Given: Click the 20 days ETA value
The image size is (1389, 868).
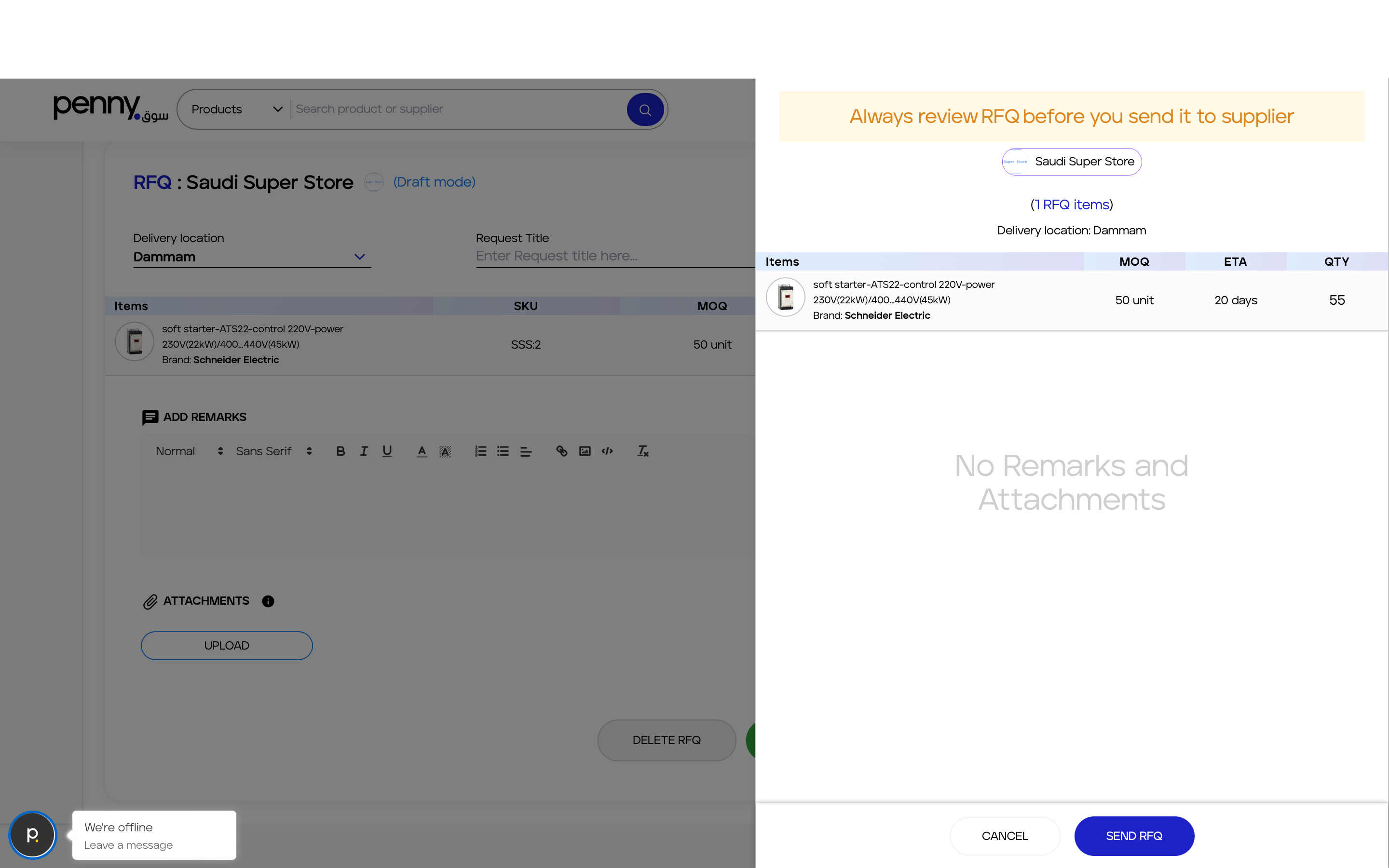Looking at the screenshot, I should tap(1236, 300).
